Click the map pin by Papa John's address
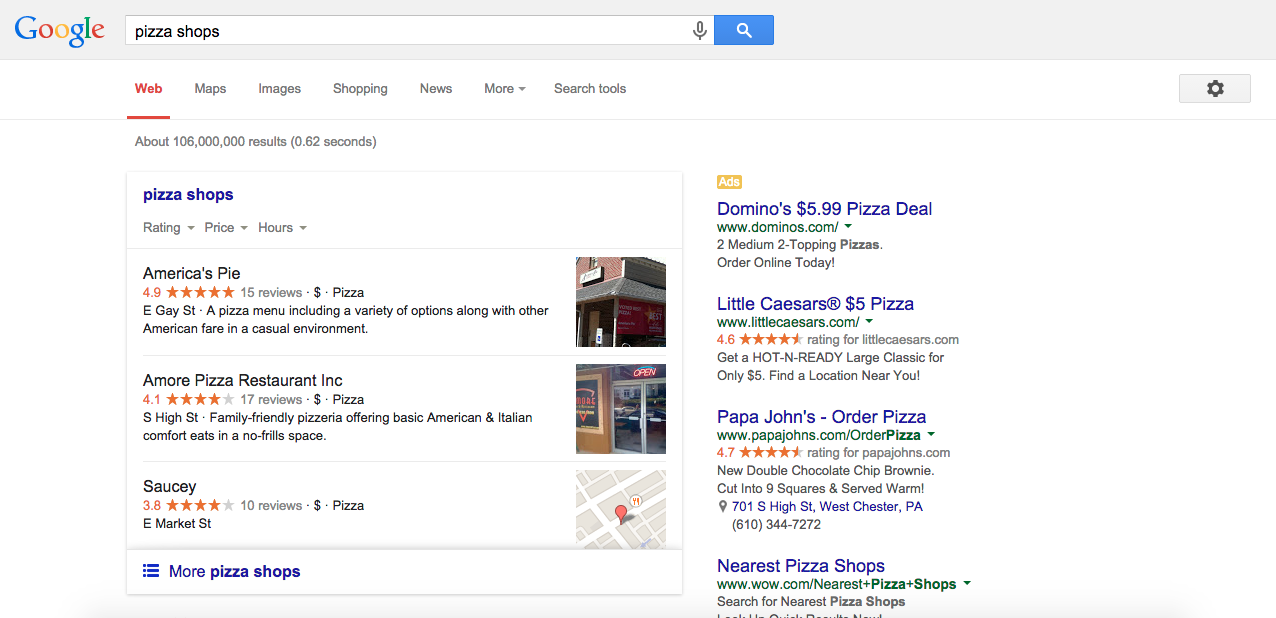 pyautogui.click(x=723, y=507)
